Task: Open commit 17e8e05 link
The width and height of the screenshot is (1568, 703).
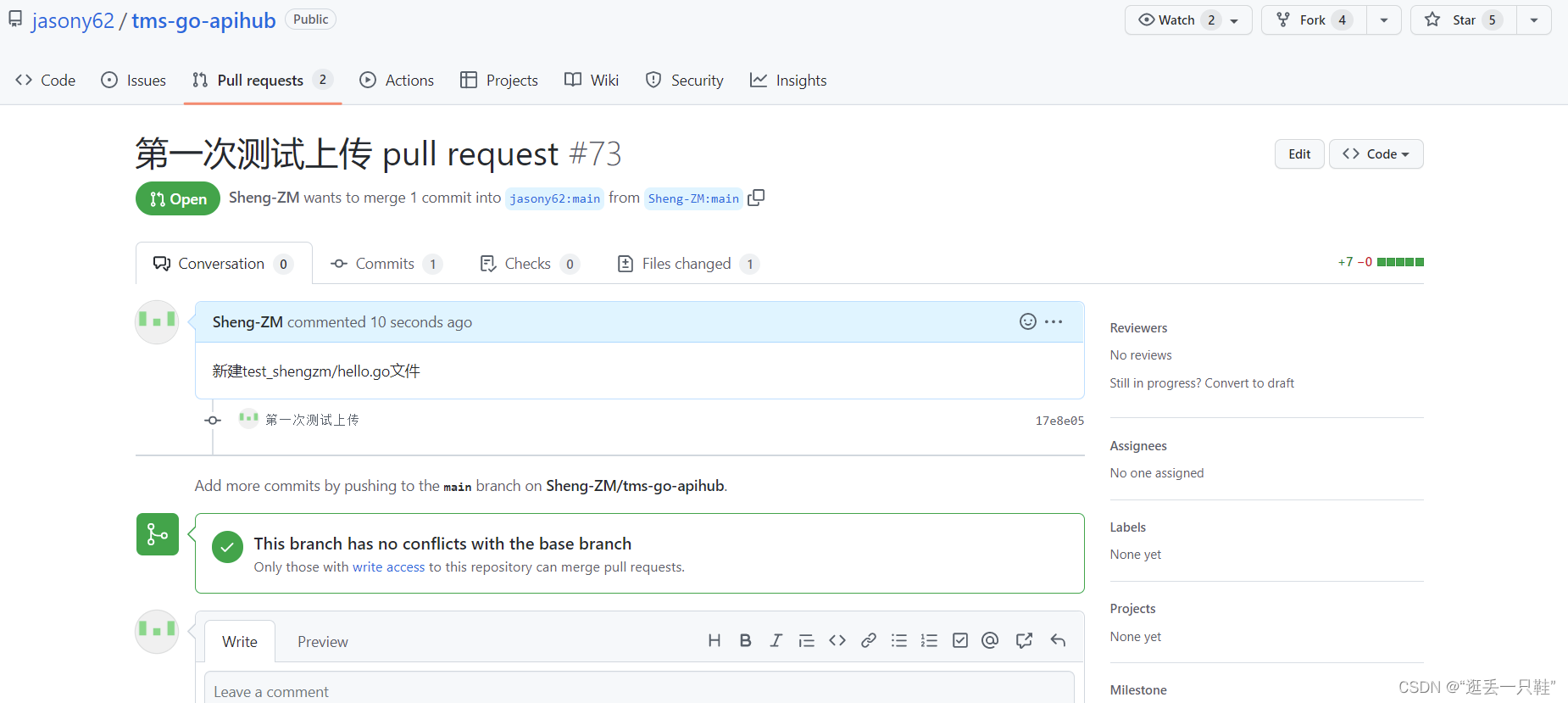Action: (1059, 421)
